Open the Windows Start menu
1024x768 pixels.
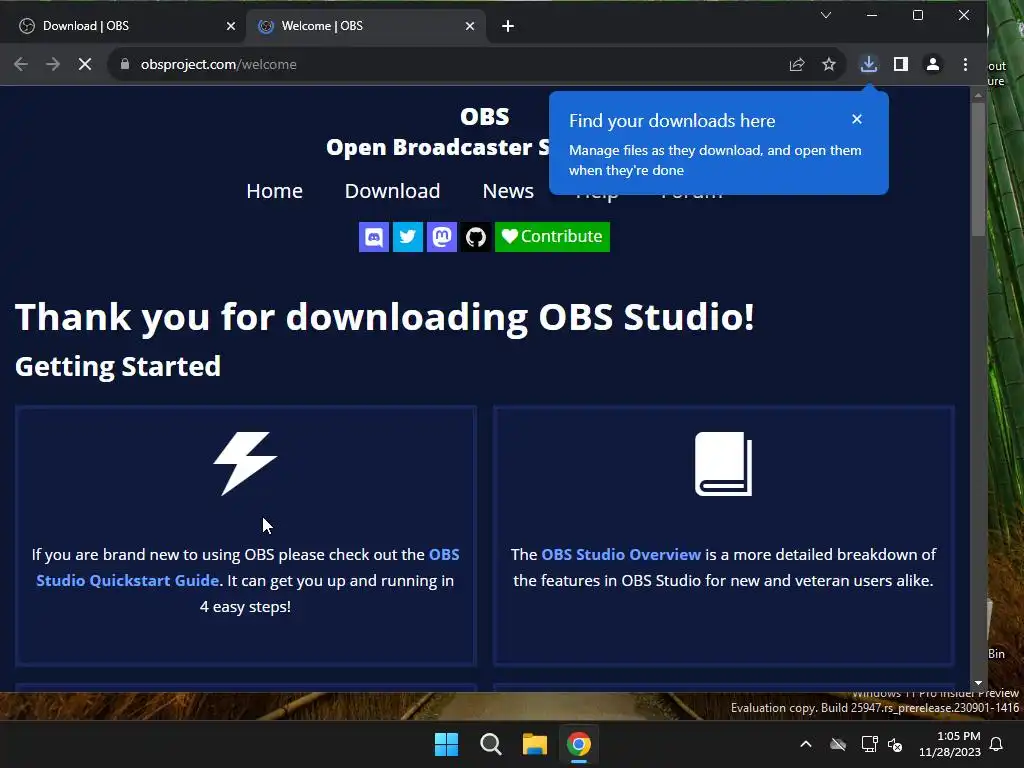(x=447, y=744)
